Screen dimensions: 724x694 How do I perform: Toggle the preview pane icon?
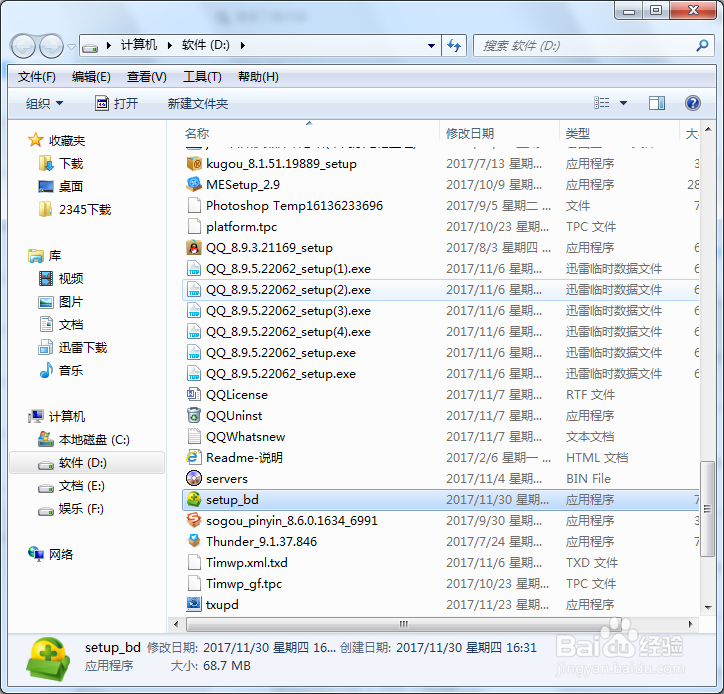coord(657,103)
